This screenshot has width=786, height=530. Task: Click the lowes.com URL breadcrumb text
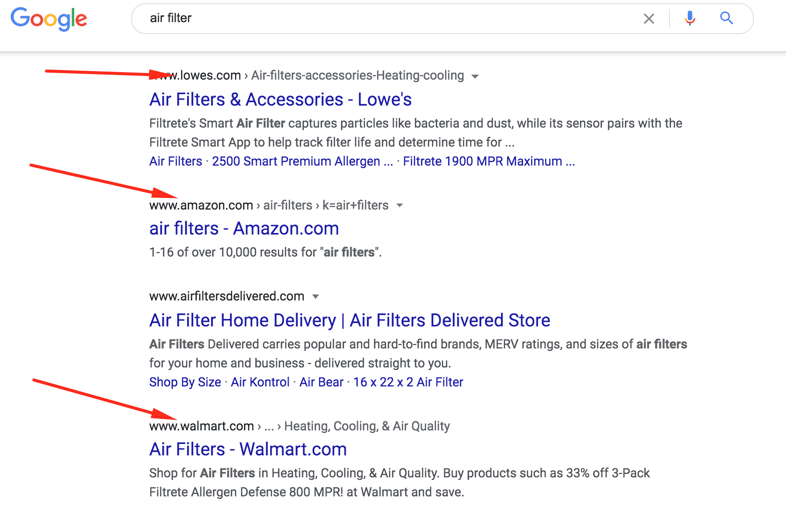307,76
